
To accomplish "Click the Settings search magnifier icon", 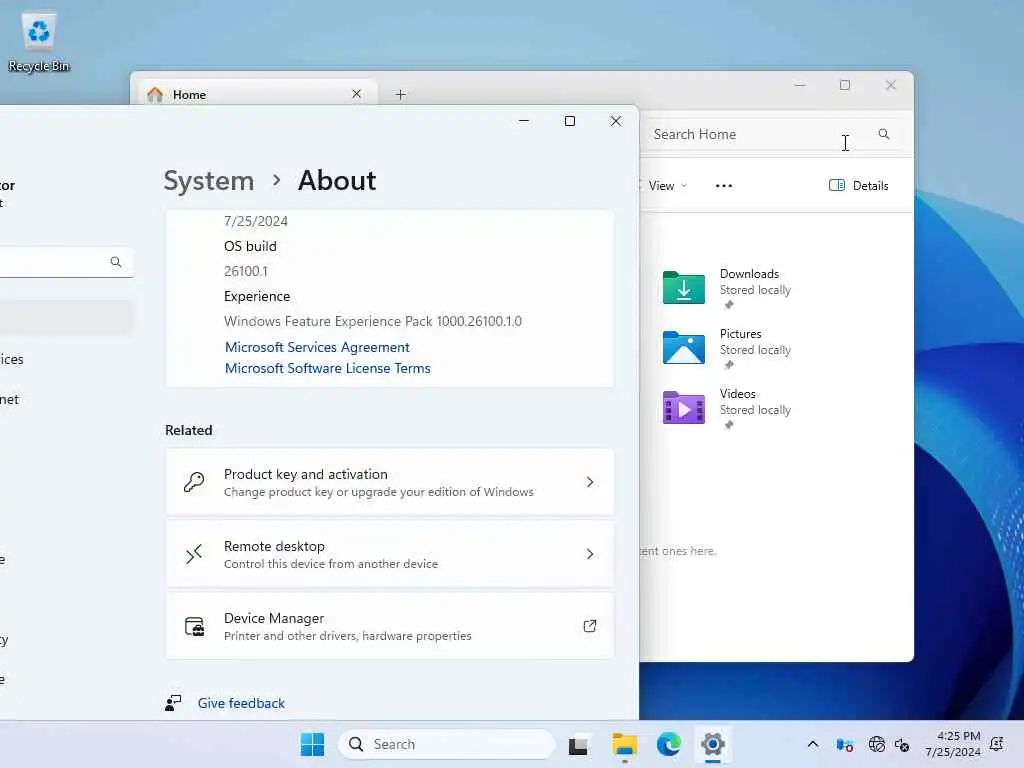I will pos(116,262).
